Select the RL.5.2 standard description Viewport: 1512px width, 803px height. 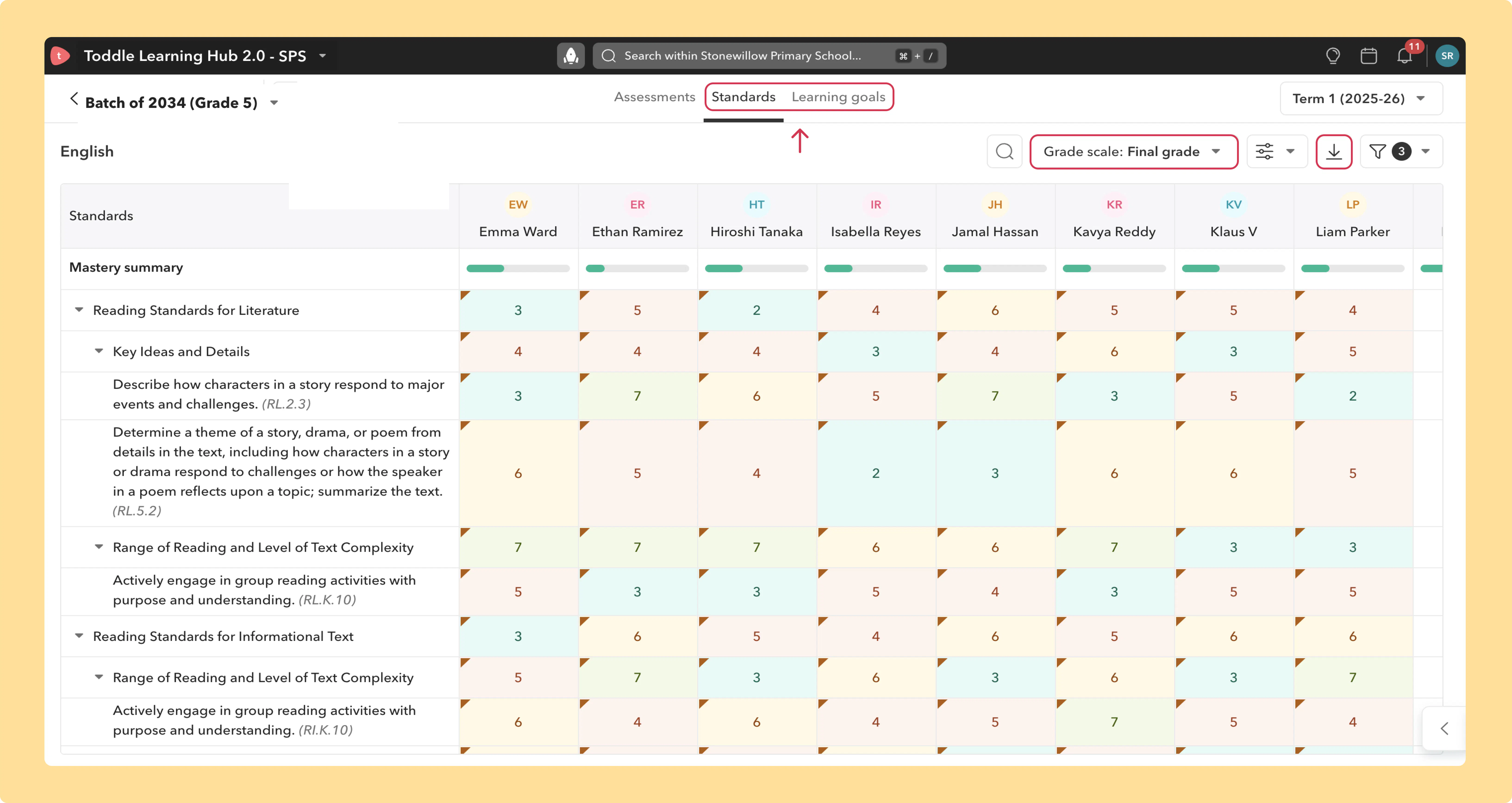pos(281,471)
